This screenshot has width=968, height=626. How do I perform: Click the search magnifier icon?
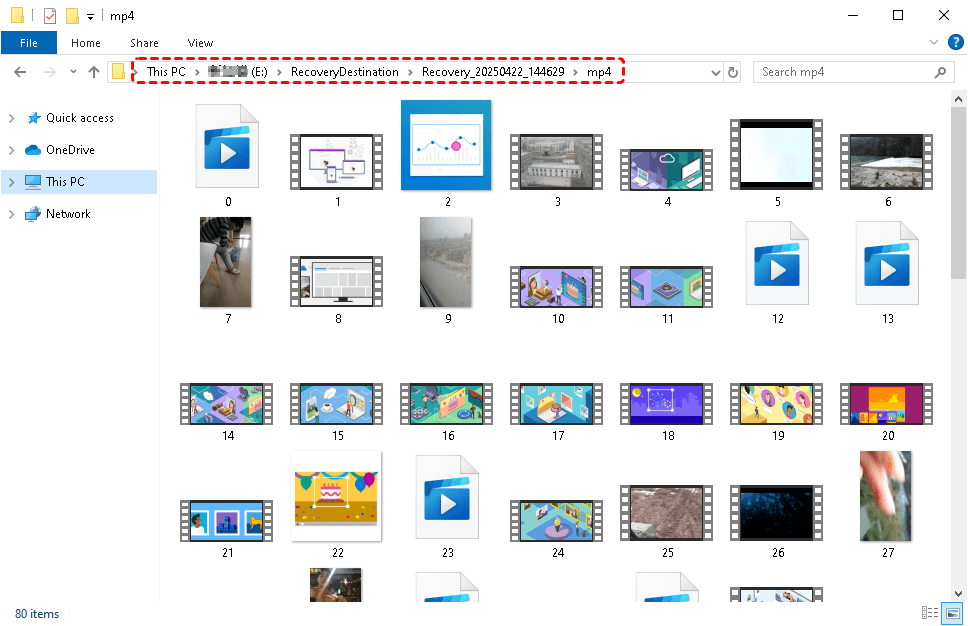tap(940, 72)
